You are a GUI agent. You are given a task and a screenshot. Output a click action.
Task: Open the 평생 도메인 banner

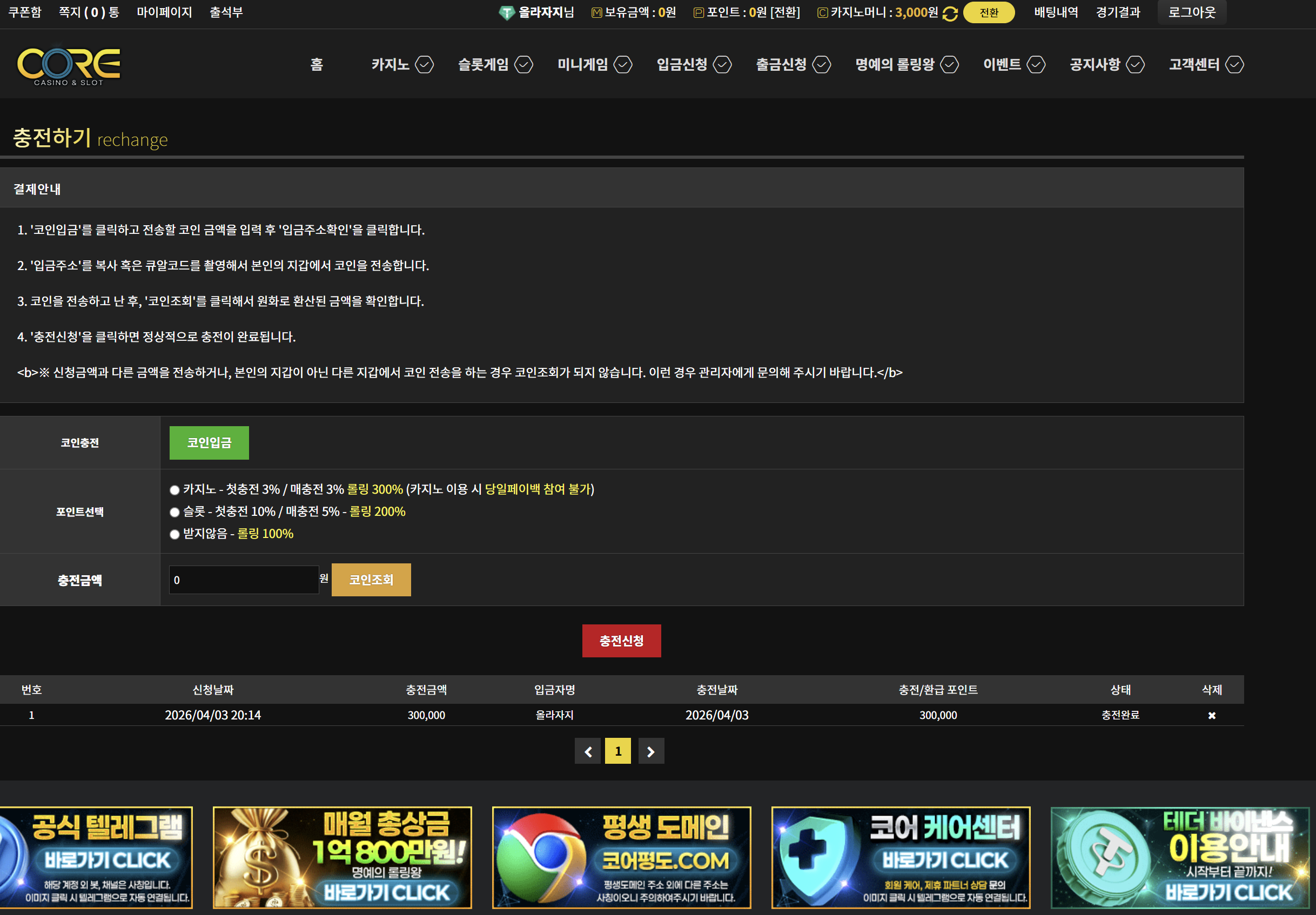pos(621,858)
